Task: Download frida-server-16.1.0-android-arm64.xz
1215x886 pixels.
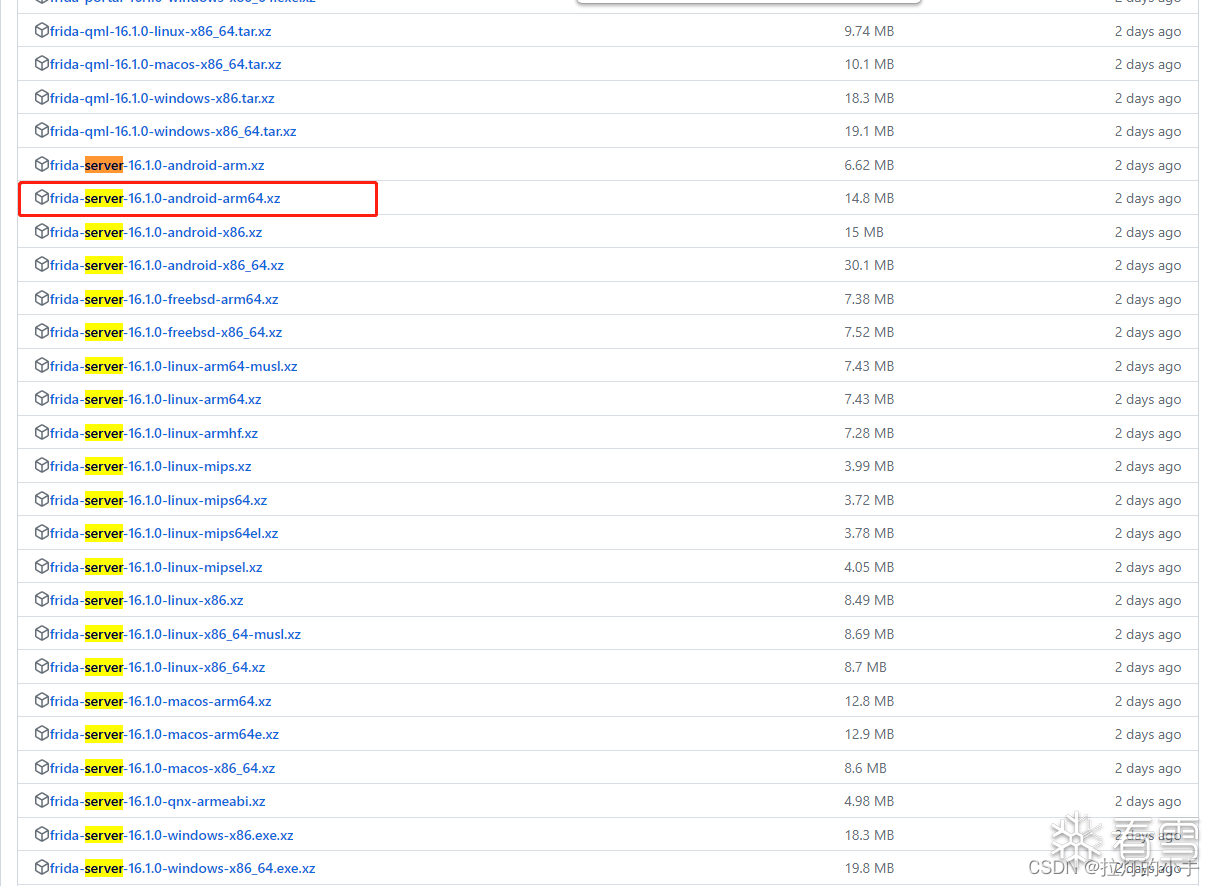Action: coord(165,198)
